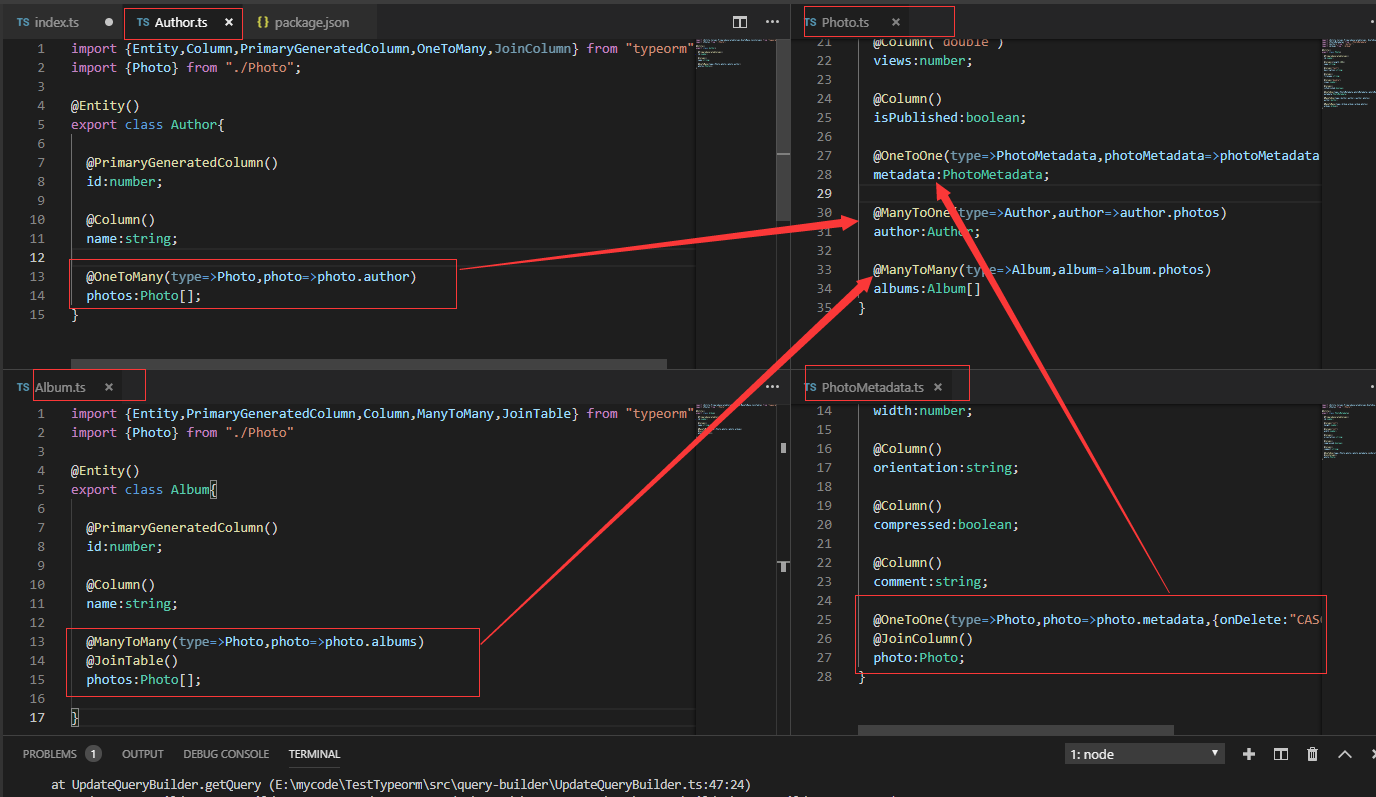1376x797 pixels.
Task: Click '@JoinTable()' line in Album.ts
Action: coord(132,660)
